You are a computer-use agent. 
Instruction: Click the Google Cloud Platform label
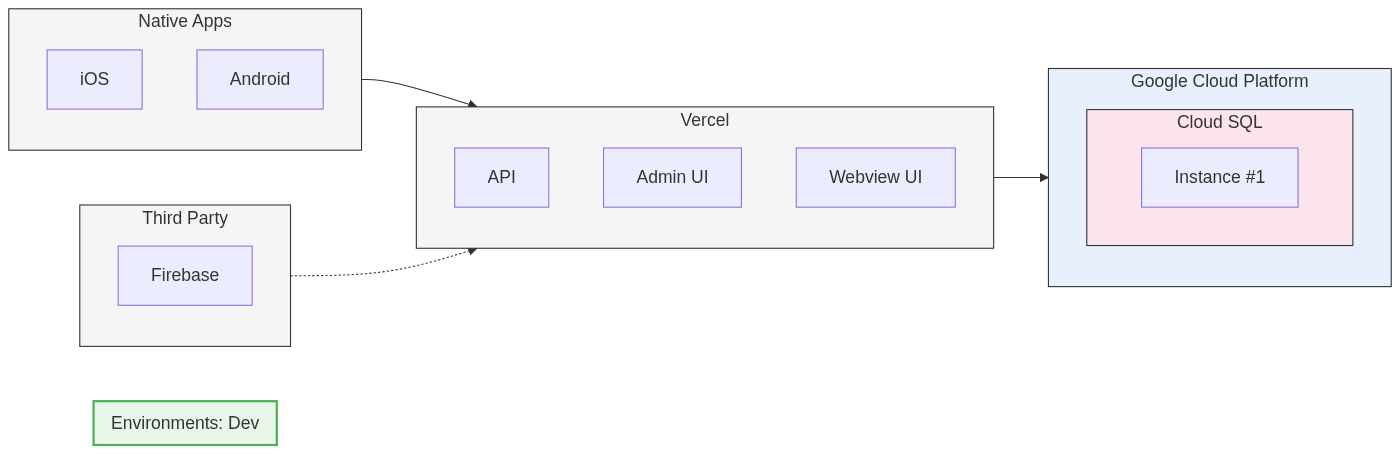coord(1219,81)
